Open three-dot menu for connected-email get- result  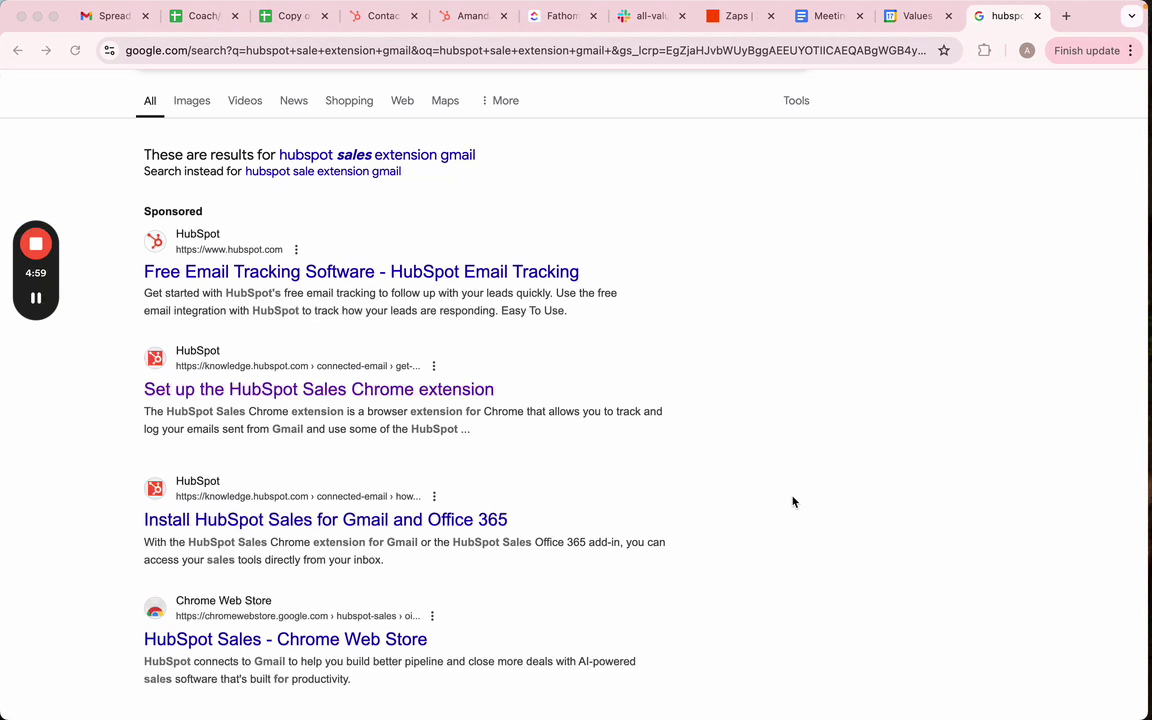click(x=433, y=366)
